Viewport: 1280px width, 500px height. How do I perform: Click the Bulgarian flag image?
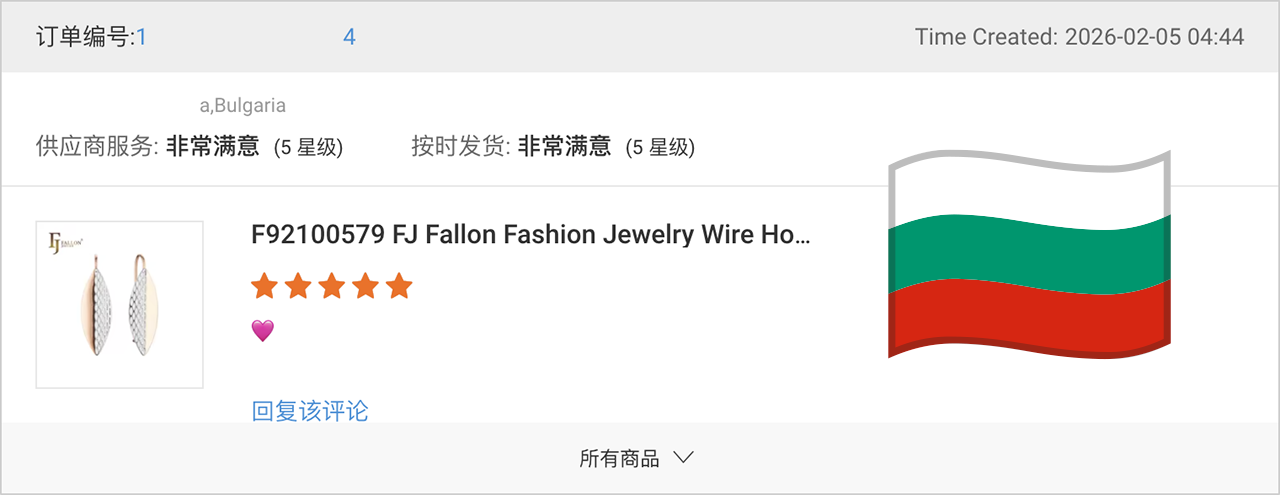[x=1029, y=255]
